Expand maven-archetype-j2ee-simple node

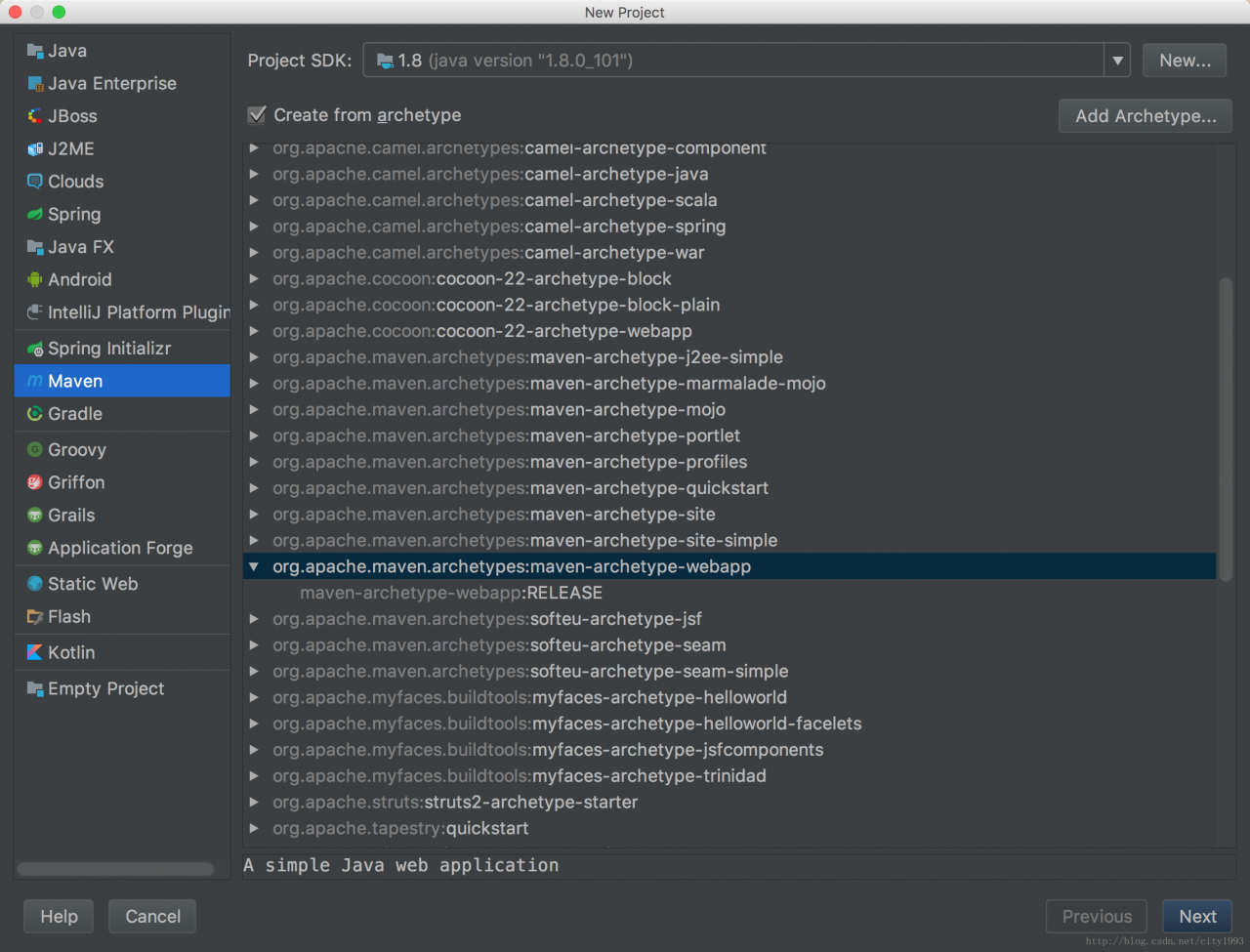click(254, 357)
